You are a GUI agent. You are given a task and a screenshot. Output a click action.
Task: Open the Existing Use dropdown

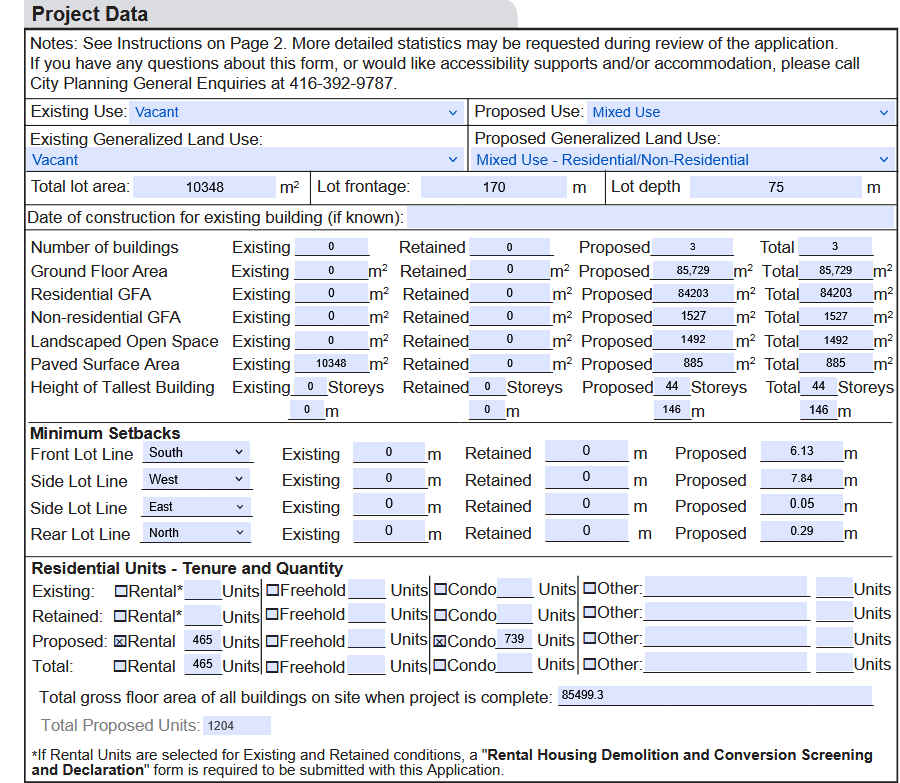point(295,112)
